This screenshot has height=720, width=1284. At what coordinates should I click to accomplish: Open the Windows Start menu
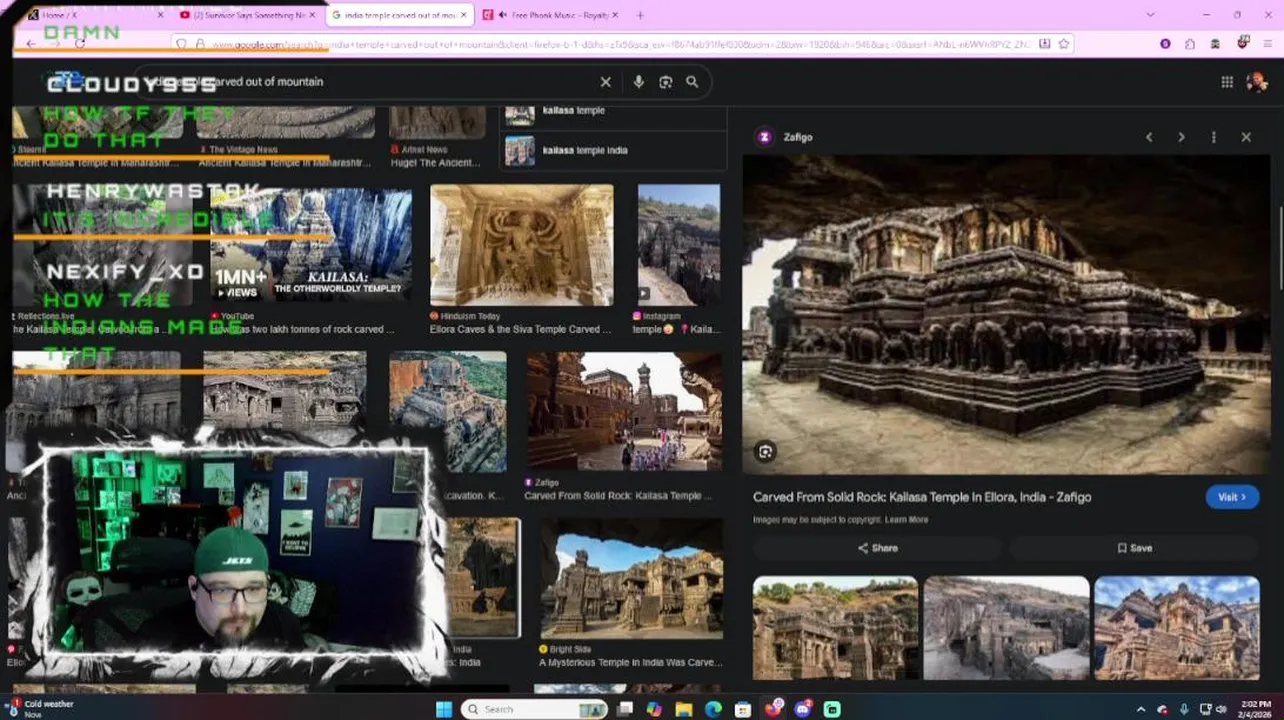coord(444,709)
